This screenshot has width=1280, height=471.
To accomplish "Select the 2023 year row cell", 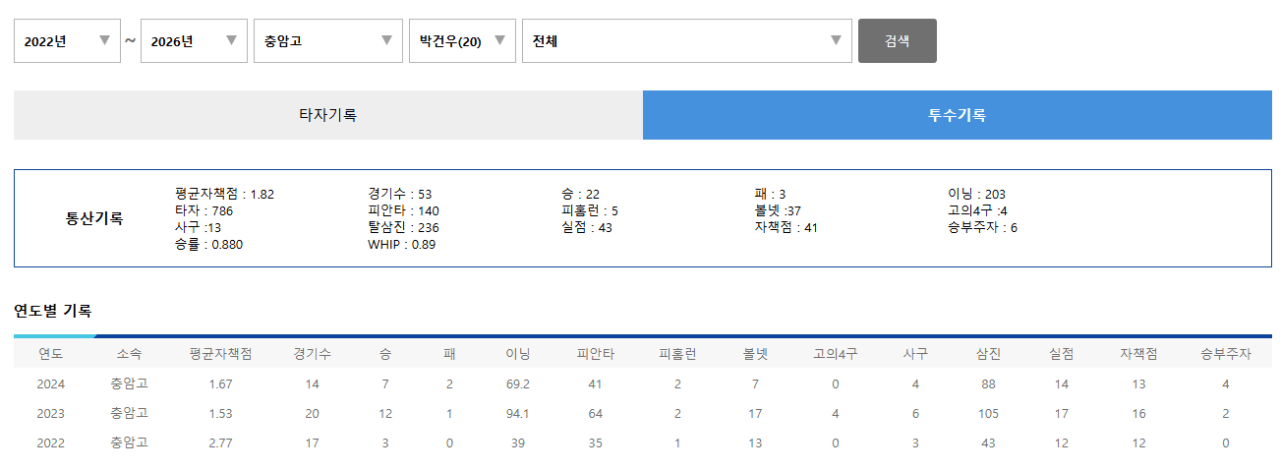I will [51, 412].
